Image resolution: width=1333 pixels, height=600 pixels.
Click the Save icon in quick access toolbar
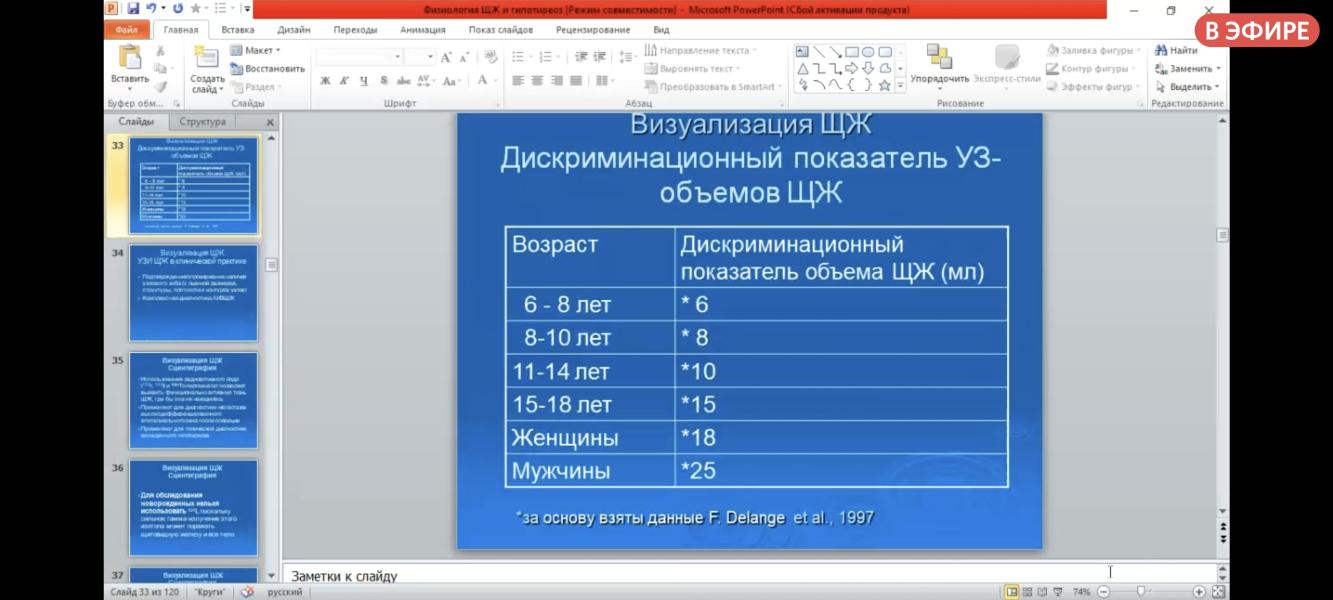pos(133,9)
